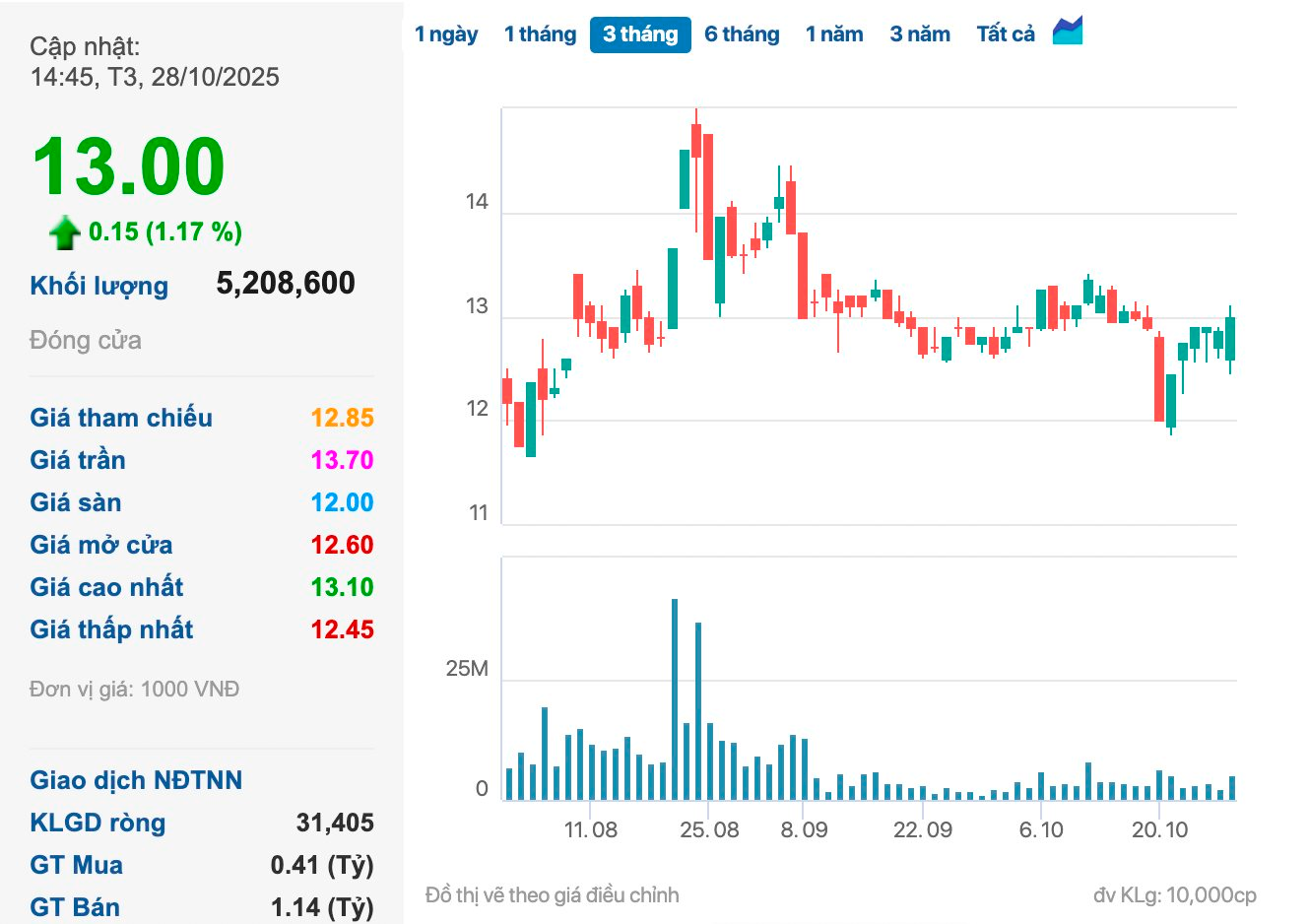The image size is (1308, 924).
Task: Click the GT Bán label
Action: [75, 907]
